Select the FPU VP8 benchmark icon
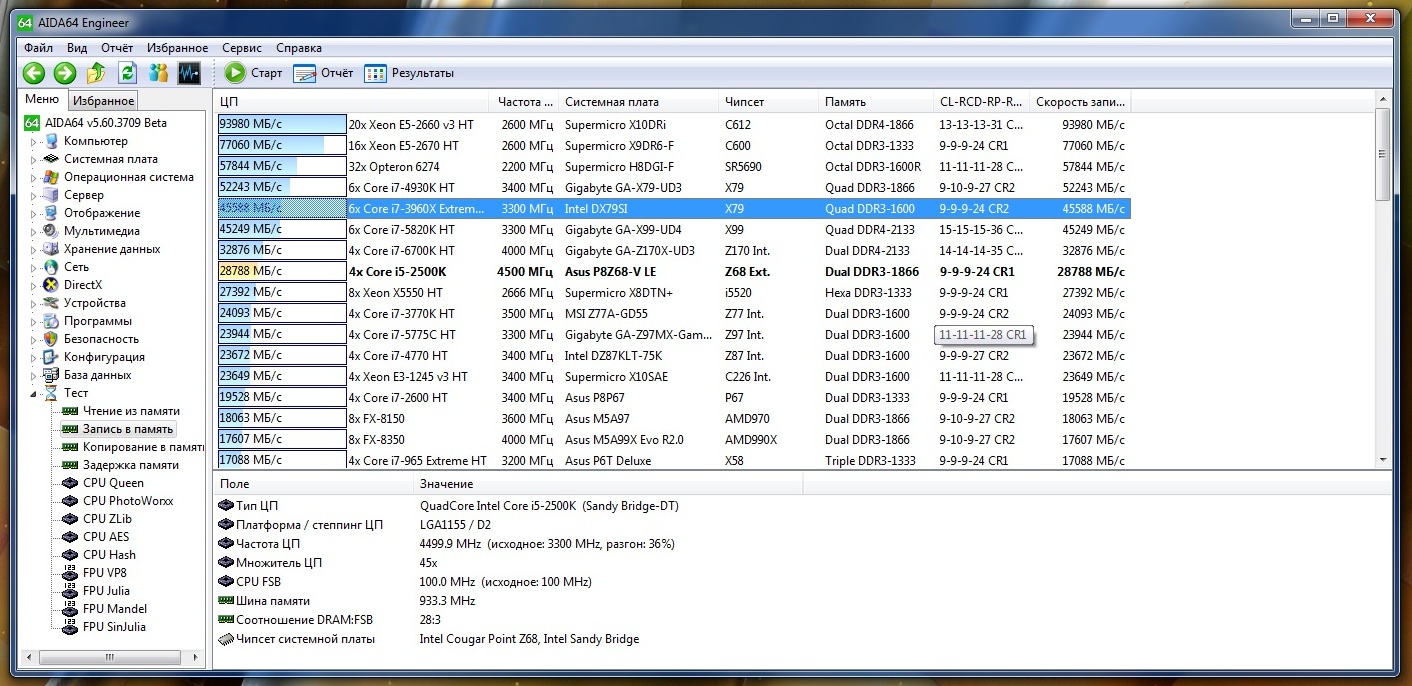The height and width of the screenshot is (686, 1412). click(70, 573)
